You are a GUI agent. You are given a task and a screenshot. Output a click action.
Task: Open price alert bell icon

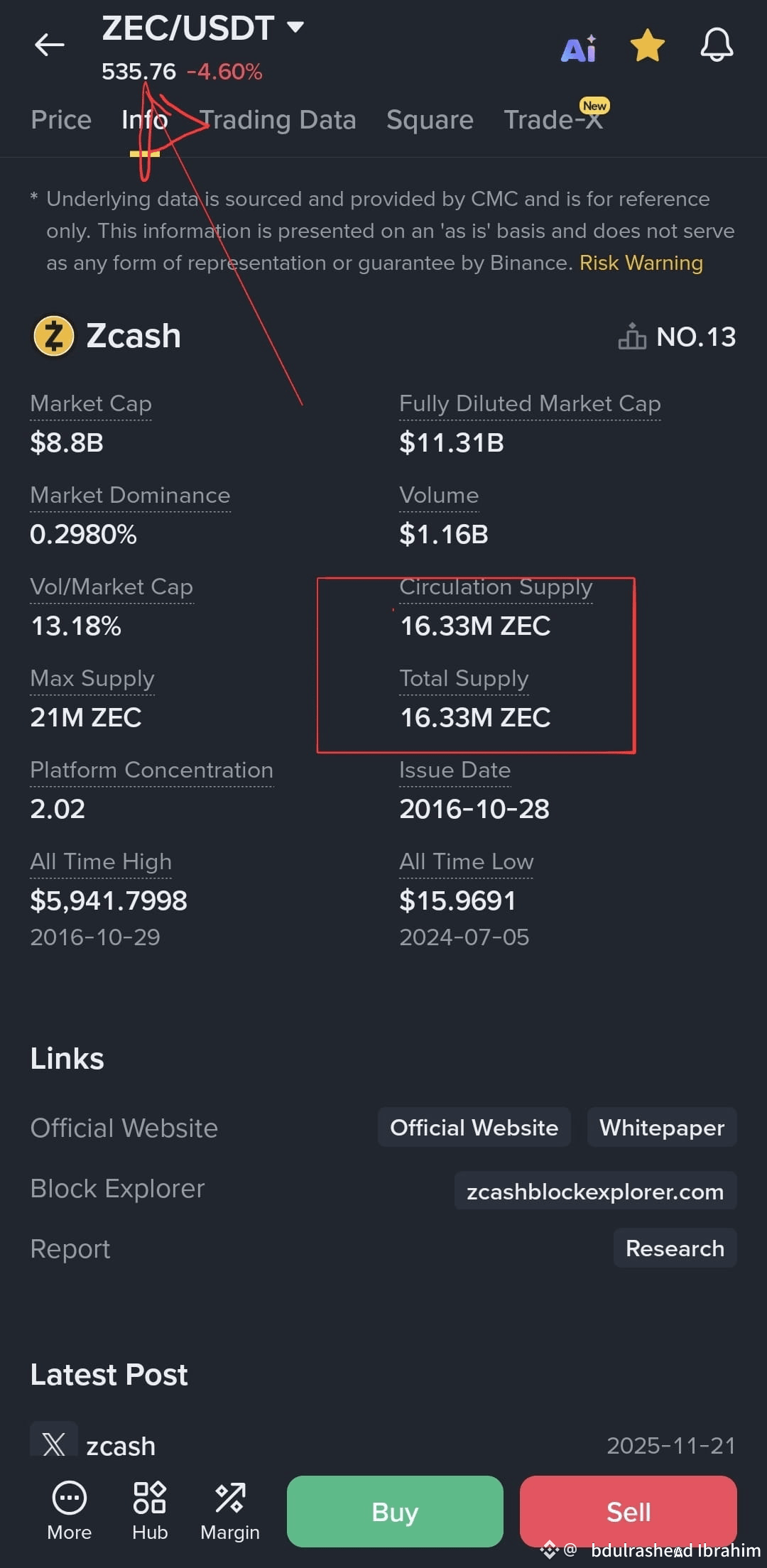[717, 45]
